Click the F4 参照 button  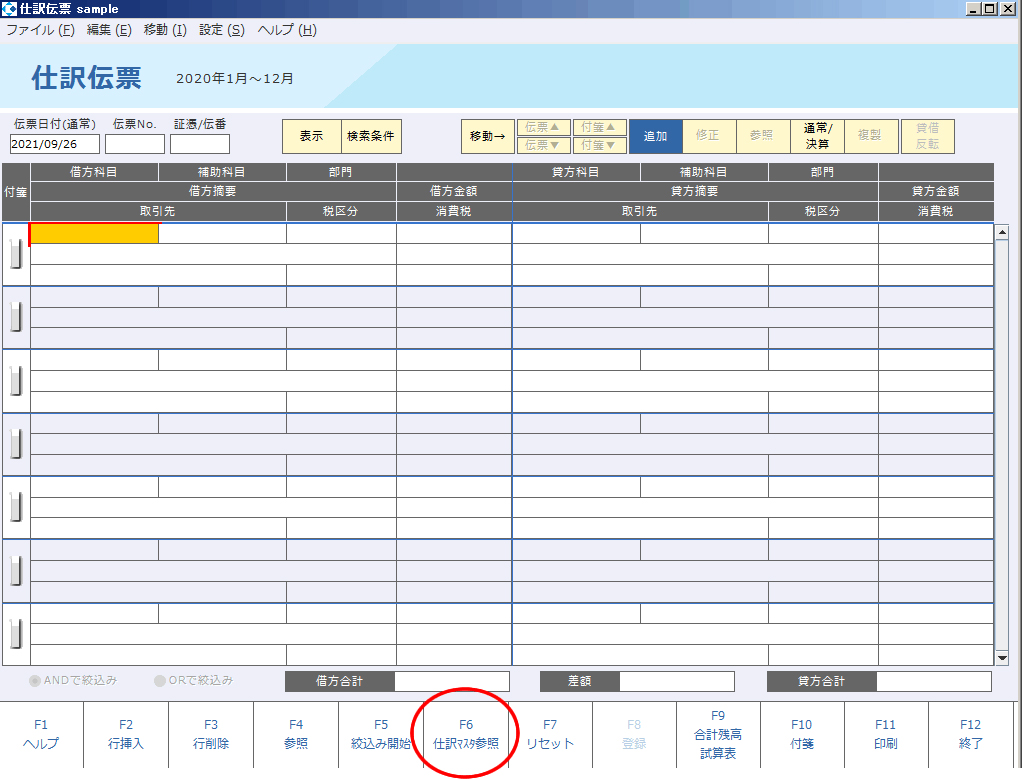click(296, 735)
